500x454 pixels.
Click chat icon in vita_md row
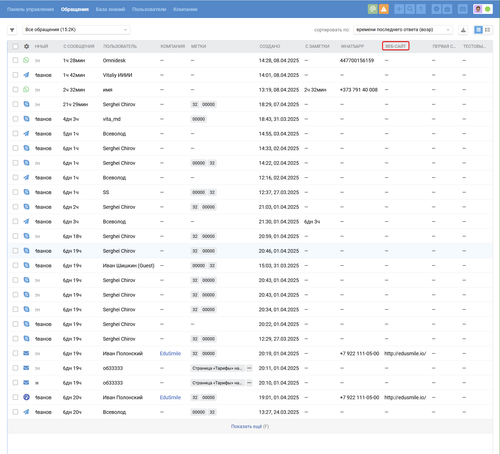tap(26, 119)
